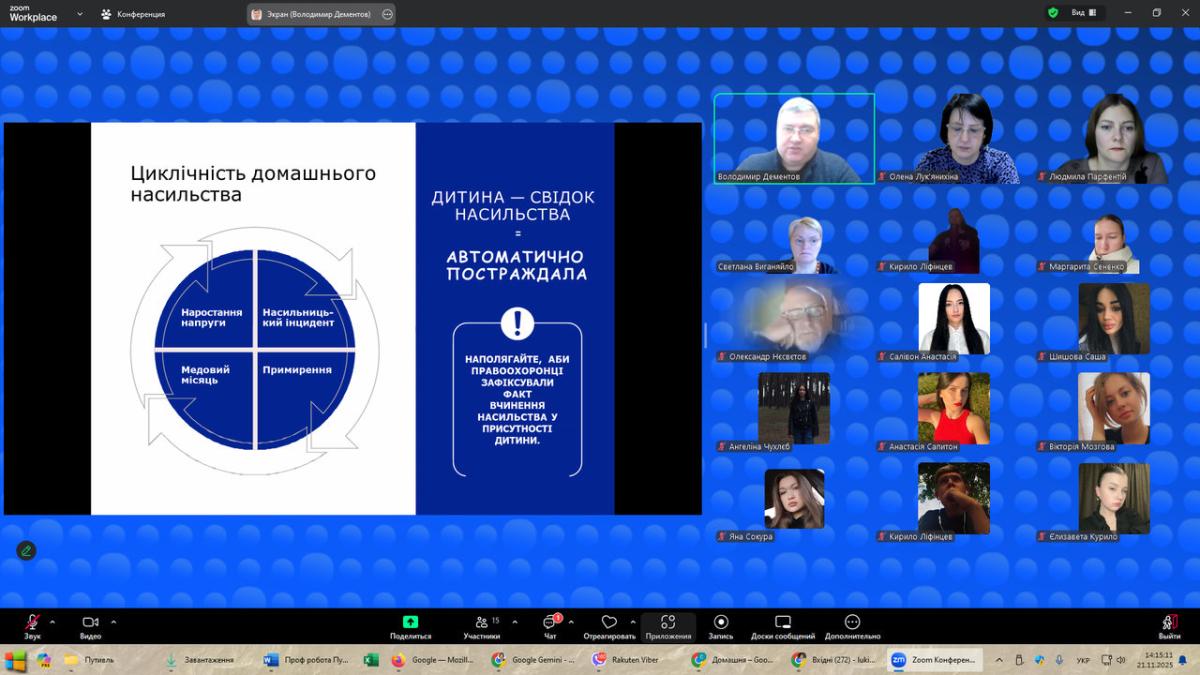This screenshot has width=1200, height=675.
Task: Open the Дополнительно more options menu
Action: click(x=852, y=622)
